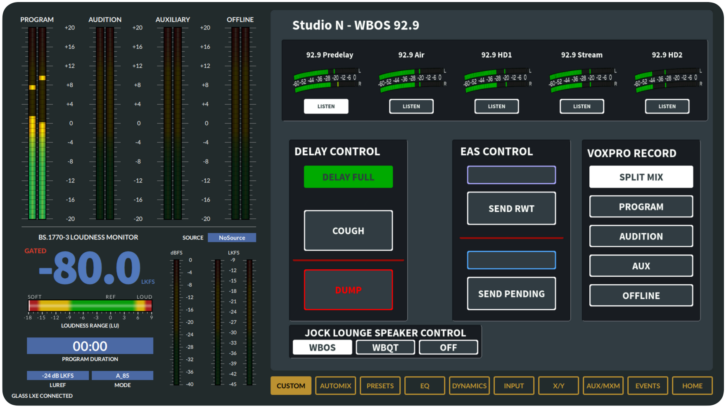Click the blue-outlined field above SEND PENDING
The image size is (726, 408).
coord(511,260)
